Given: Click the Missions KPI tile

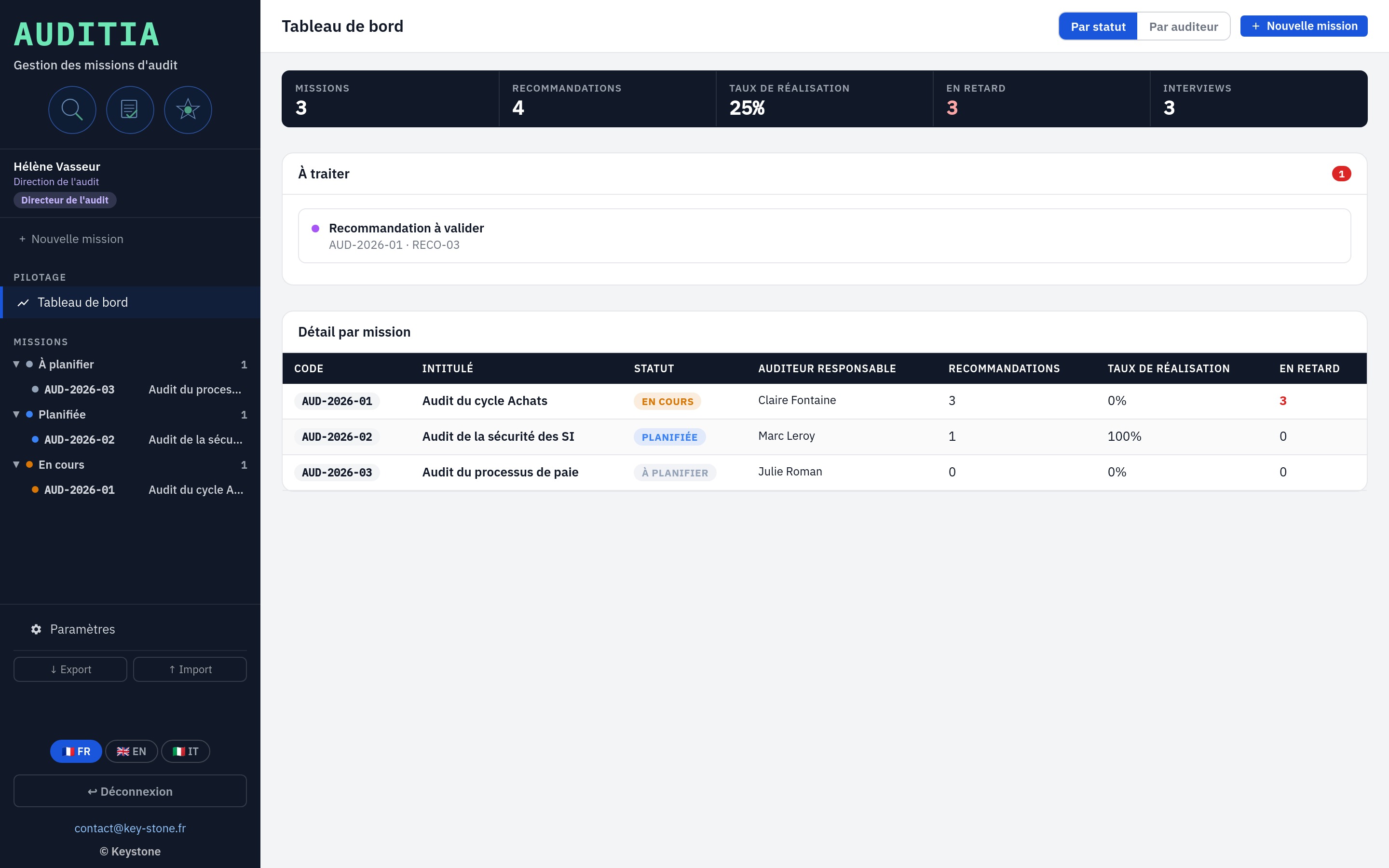Looking at the screenshot, I should pyautogui.click(x=390, y=99).
